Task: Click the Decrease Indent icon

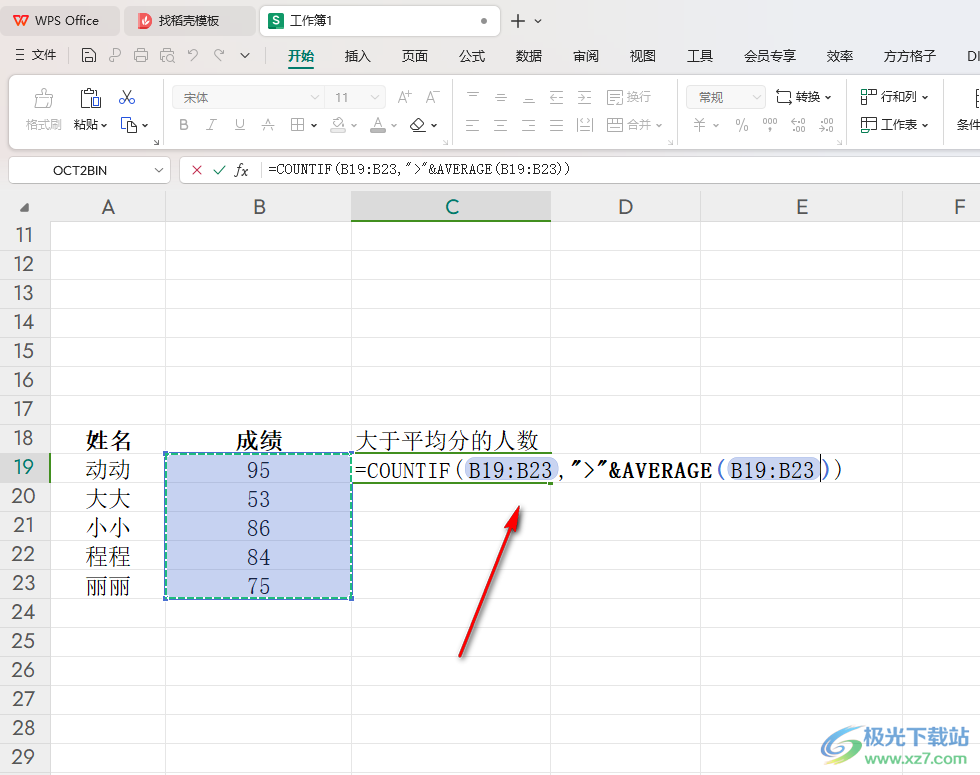Action: (x=556, y=97)
